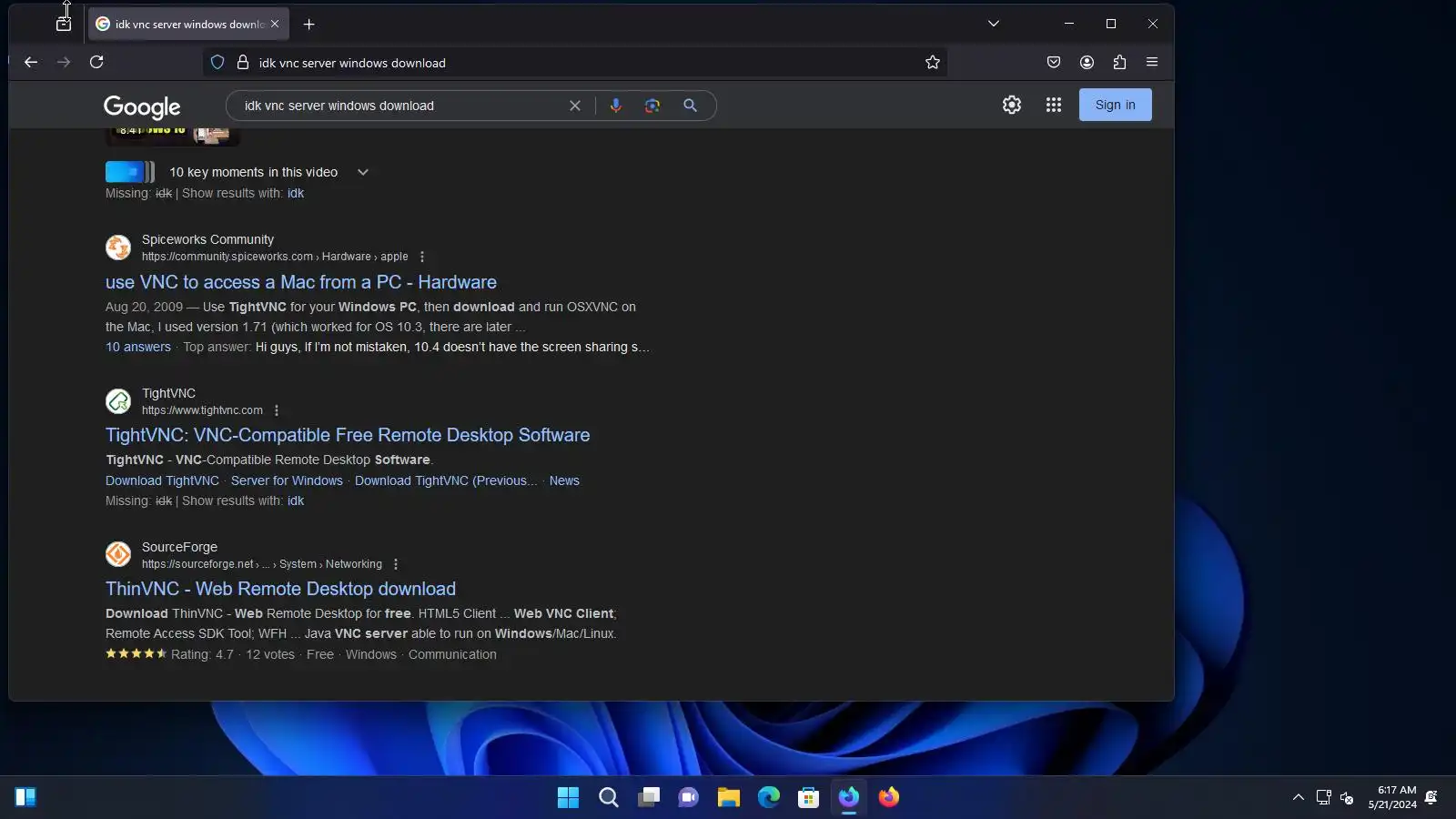Open the Windows Widgets panel
1456x819 pixels.
coord(25,797)
